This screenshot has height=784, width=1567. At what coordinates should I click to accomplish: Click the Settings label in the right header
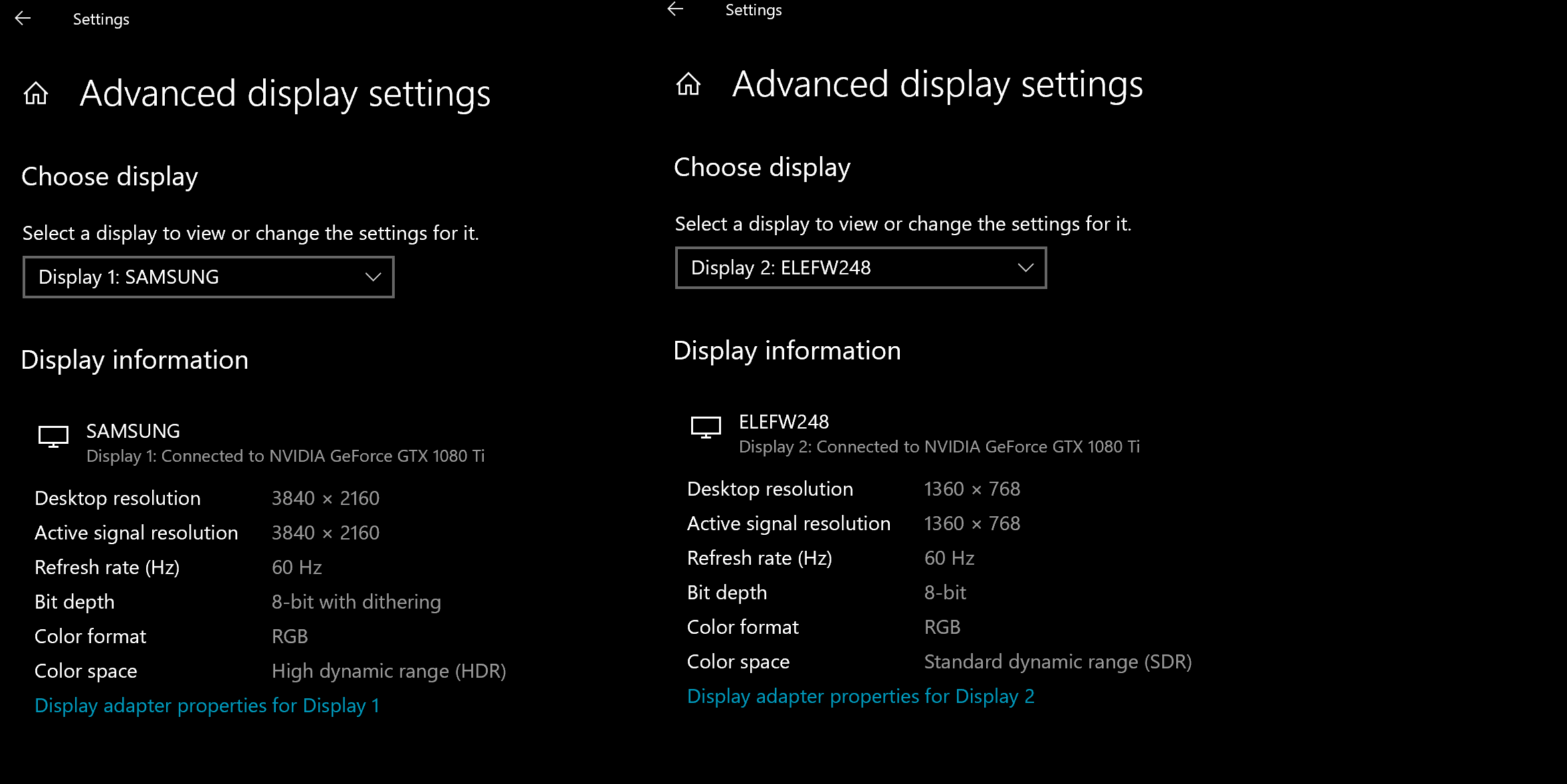pos(754,9)
